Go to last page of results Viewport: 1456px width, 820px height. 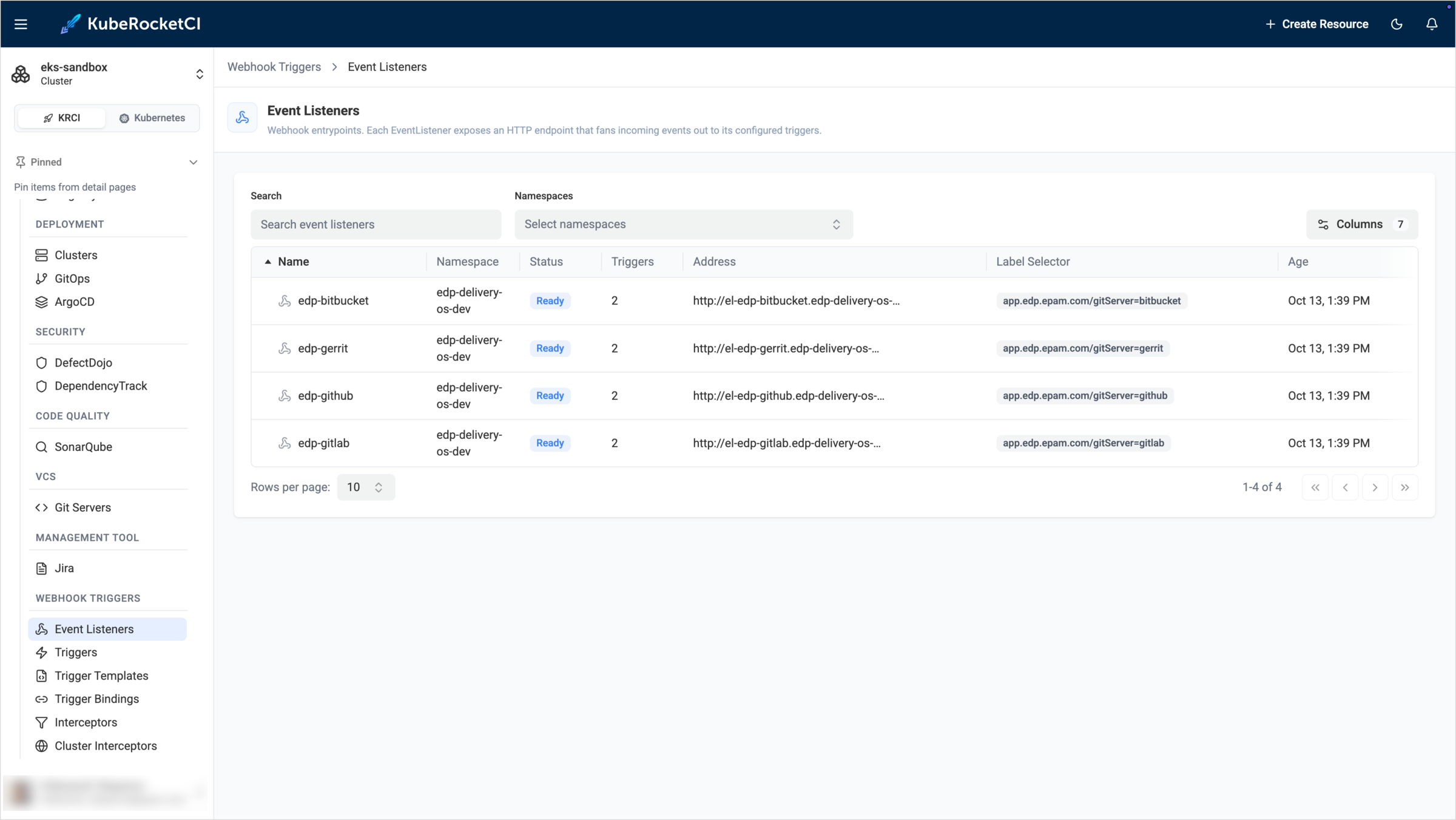1404,487
